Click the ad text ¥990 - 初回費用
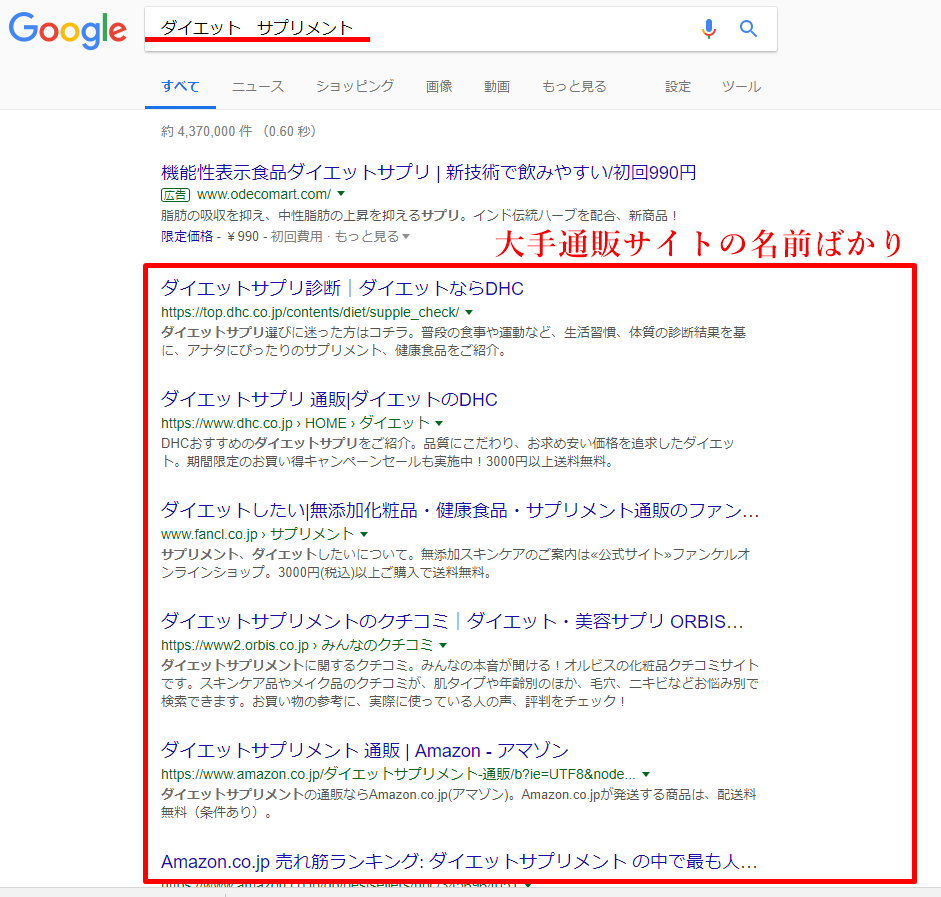This screenshot has height=897, width=941. [275, 236]
